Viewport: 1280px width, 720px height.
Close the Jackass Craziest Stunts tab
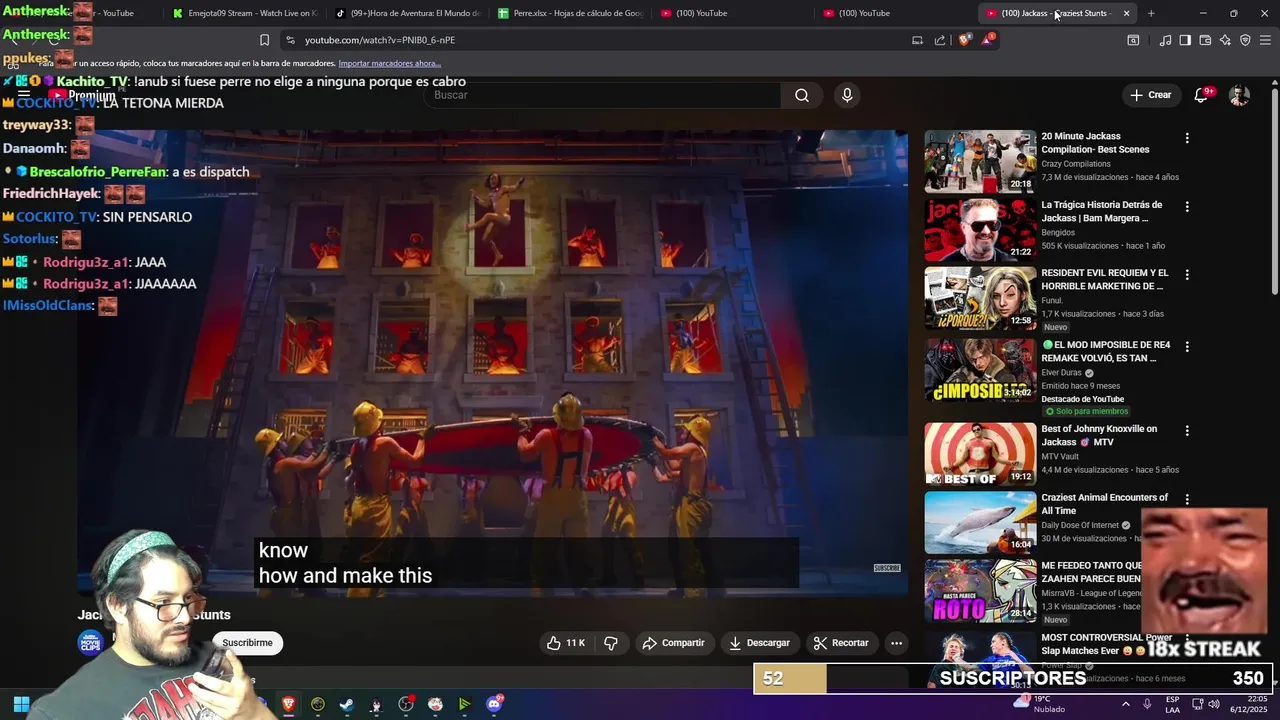pos(1126,13)
